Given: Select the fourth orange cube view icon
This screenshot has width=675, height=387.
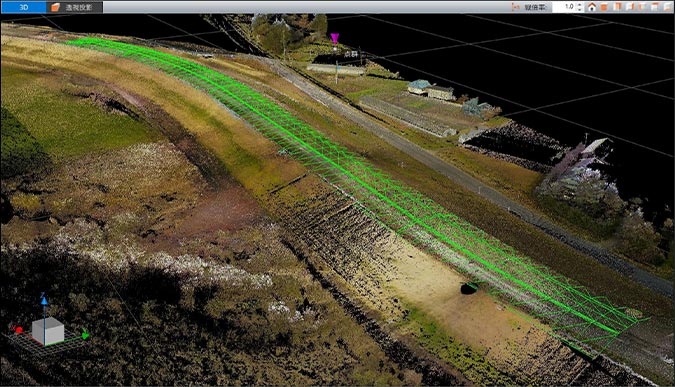Looking at the screenshot, I should [x=642, y=7].
